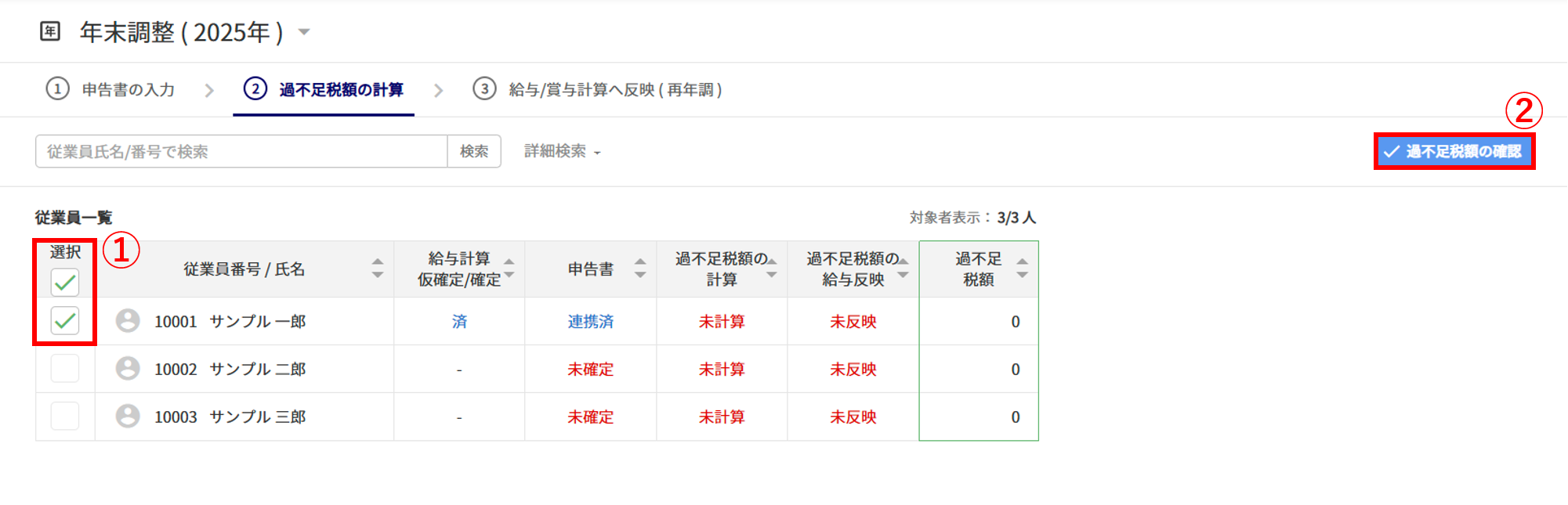This screenshot has width=1568, height=505.
Task: Click the 年末調整 calendar icon in header
Action: (x=50, y=31)
